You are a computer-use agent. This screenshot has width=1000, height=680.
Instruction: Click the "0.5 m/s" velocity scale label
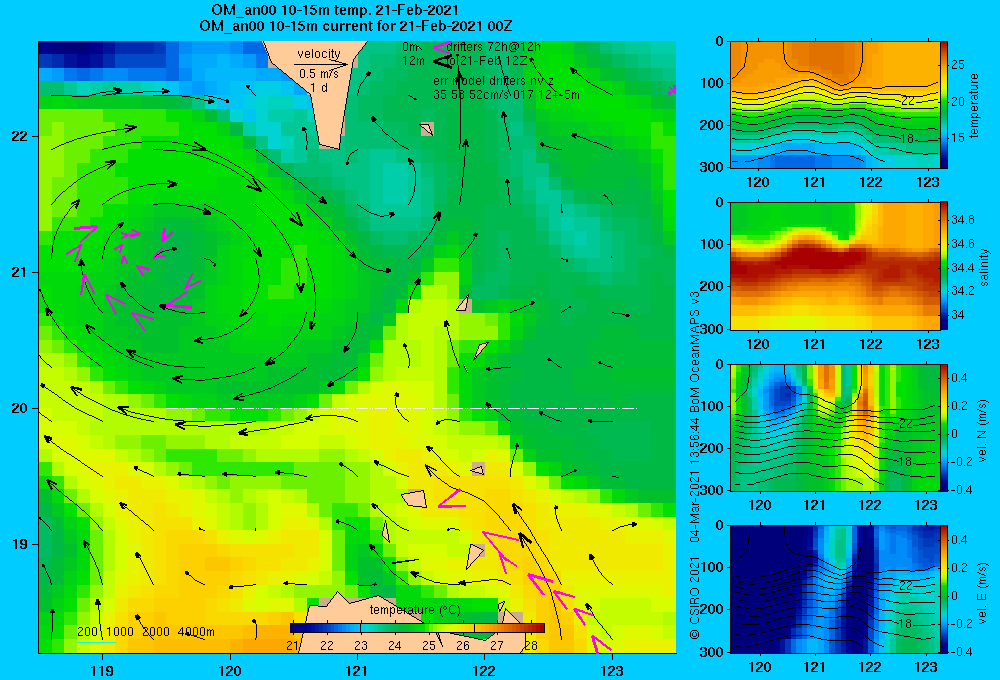pos(319,74)
